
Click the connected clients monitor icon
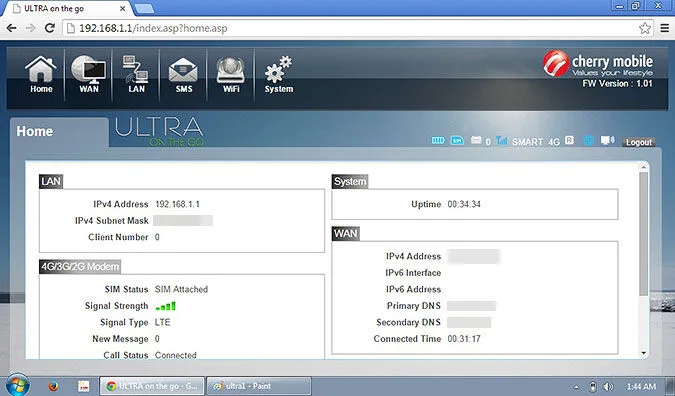click(x=607, y=140)
